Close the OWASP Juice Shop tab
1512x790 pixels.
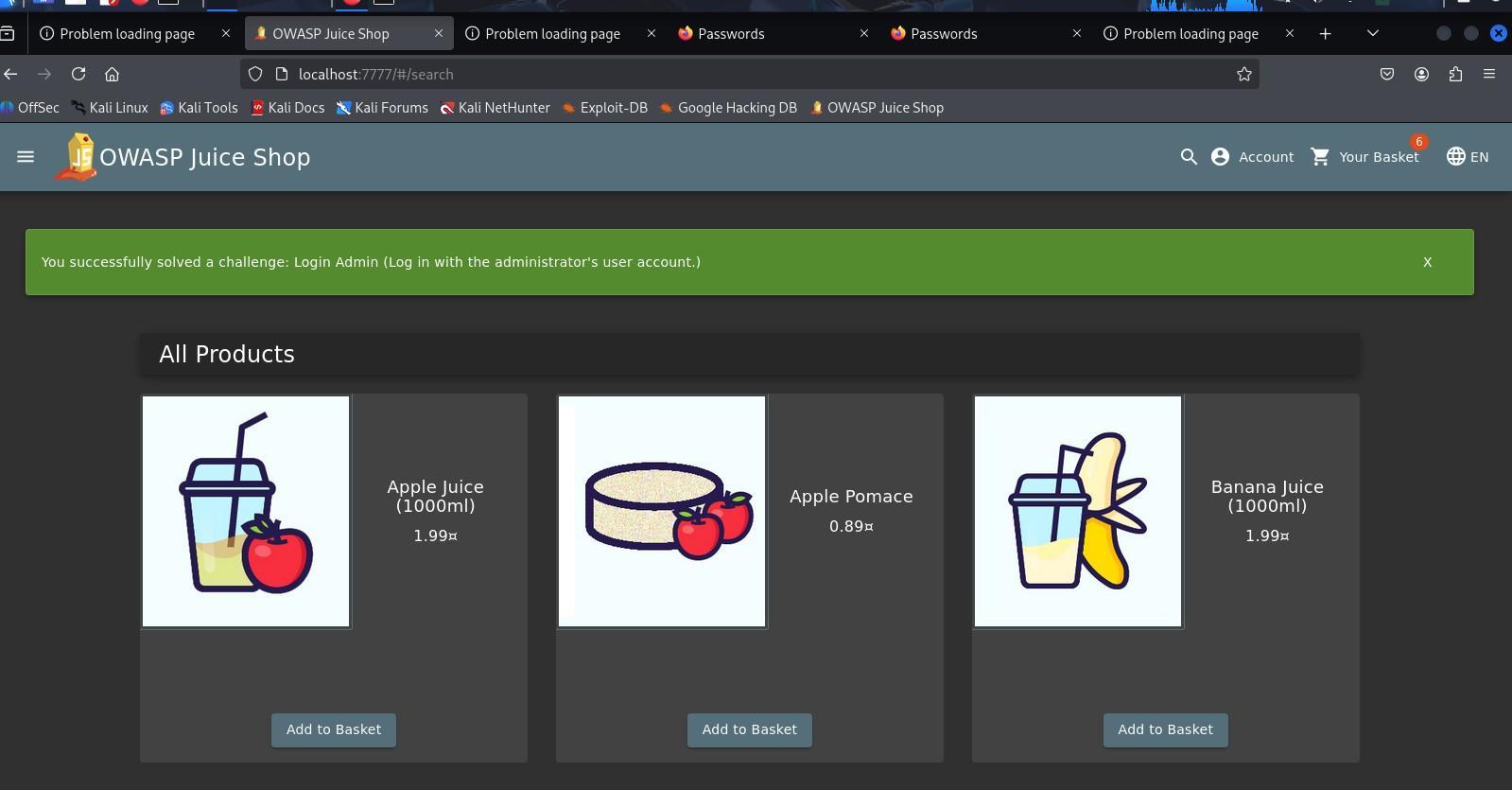pyautogui.click(x=439, y=33)
